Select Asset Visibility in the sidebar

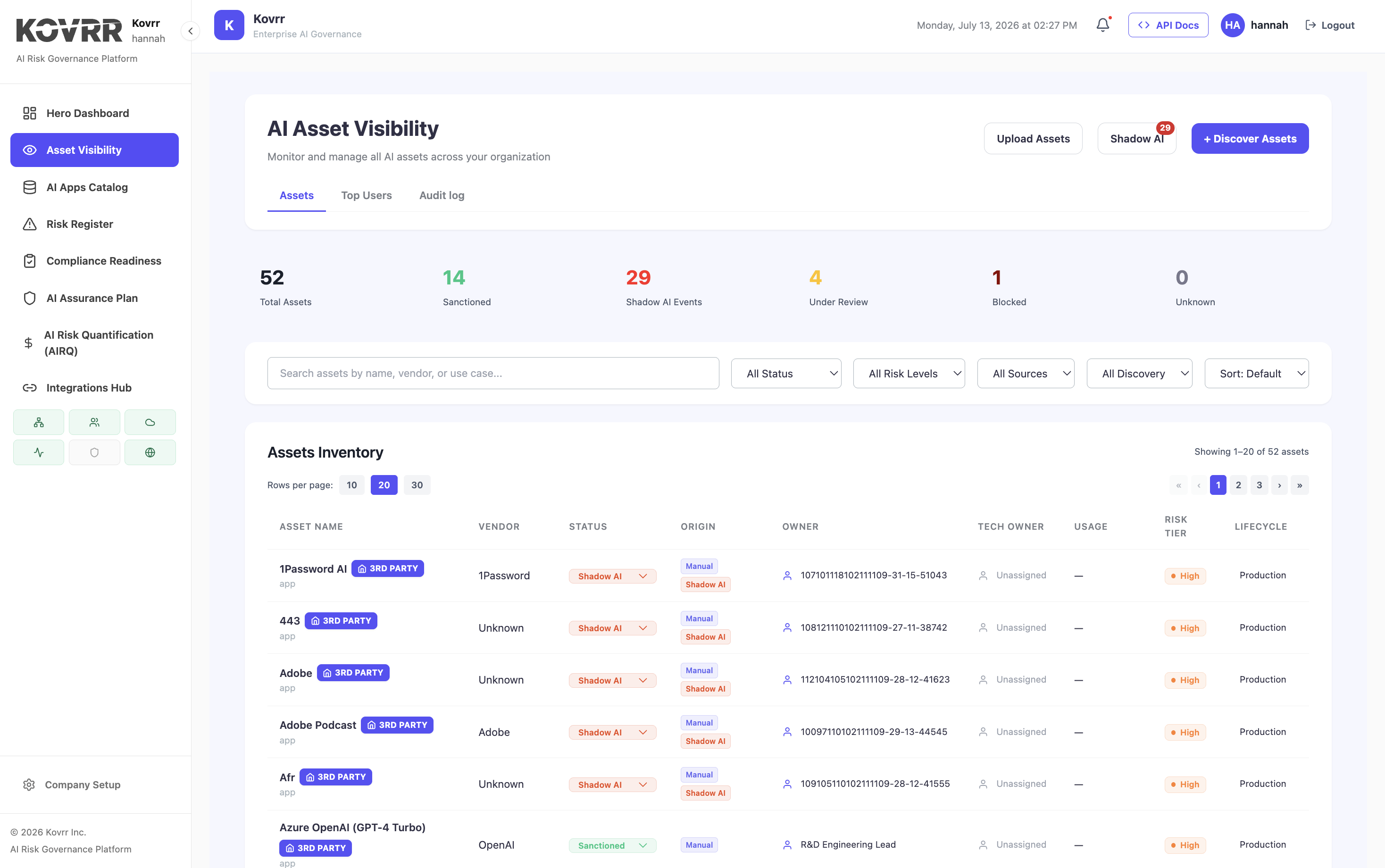[x=94, y=150]
